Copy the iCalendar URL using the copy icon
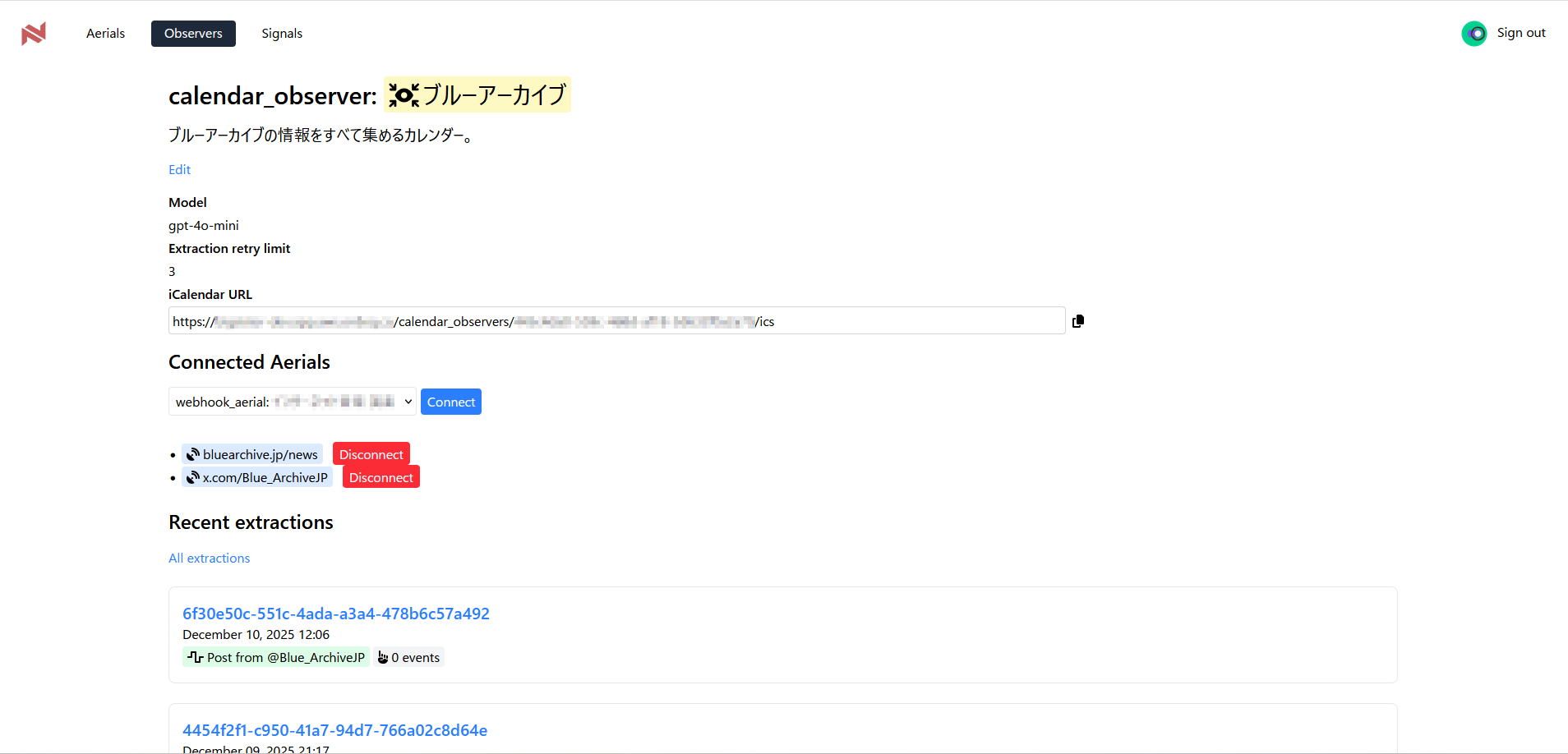 (1077, 320)
